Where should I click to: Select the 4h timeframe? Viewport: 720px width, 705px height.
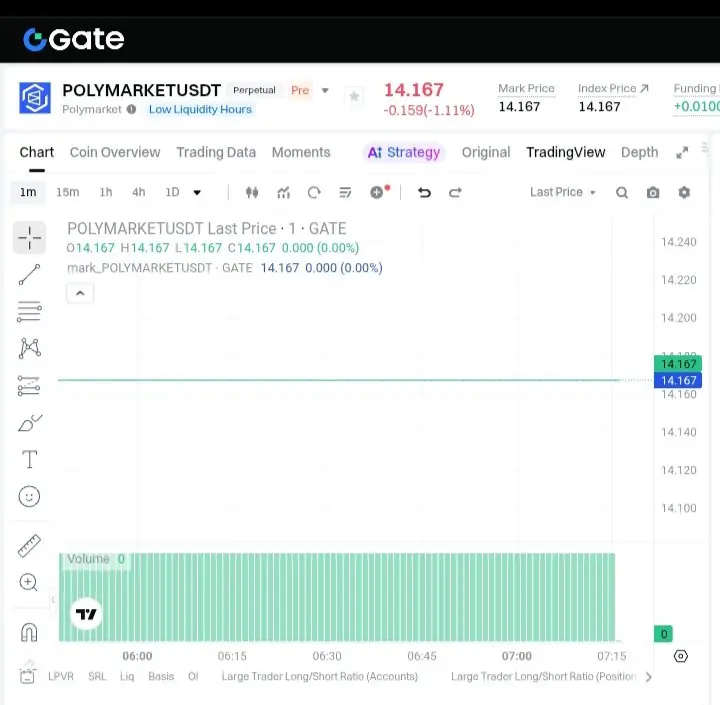click(x=139, y=192)
